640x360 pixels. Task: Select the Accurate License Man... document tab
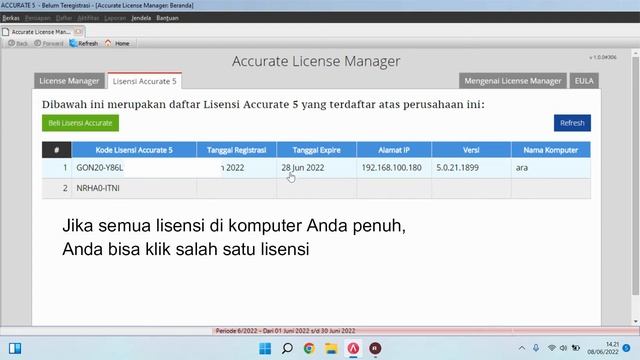click(x=41, y=31)
